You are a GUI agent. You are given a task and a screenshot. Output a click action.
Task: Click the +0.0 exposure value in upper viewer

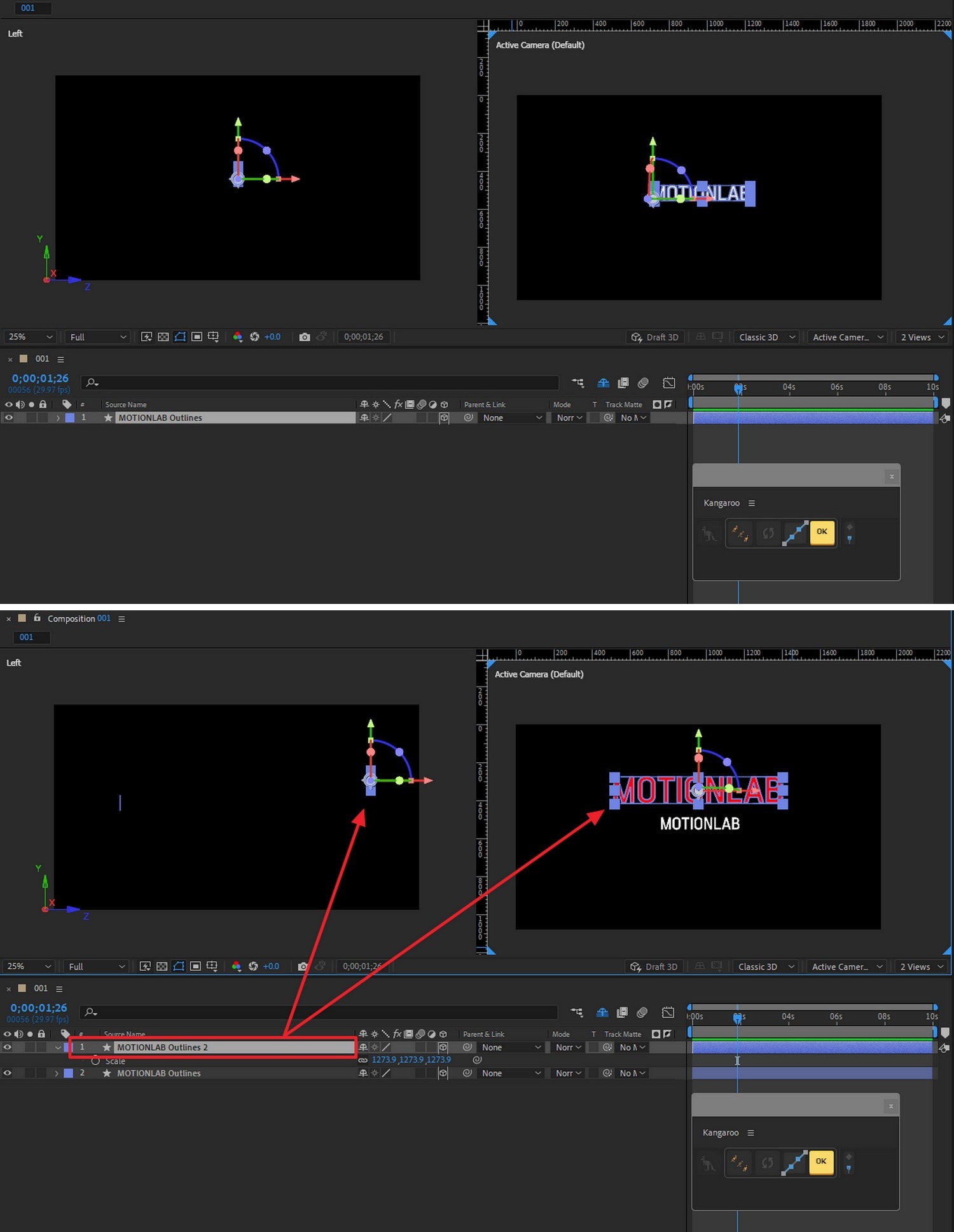pyautogui.click(x=272, y=337)
